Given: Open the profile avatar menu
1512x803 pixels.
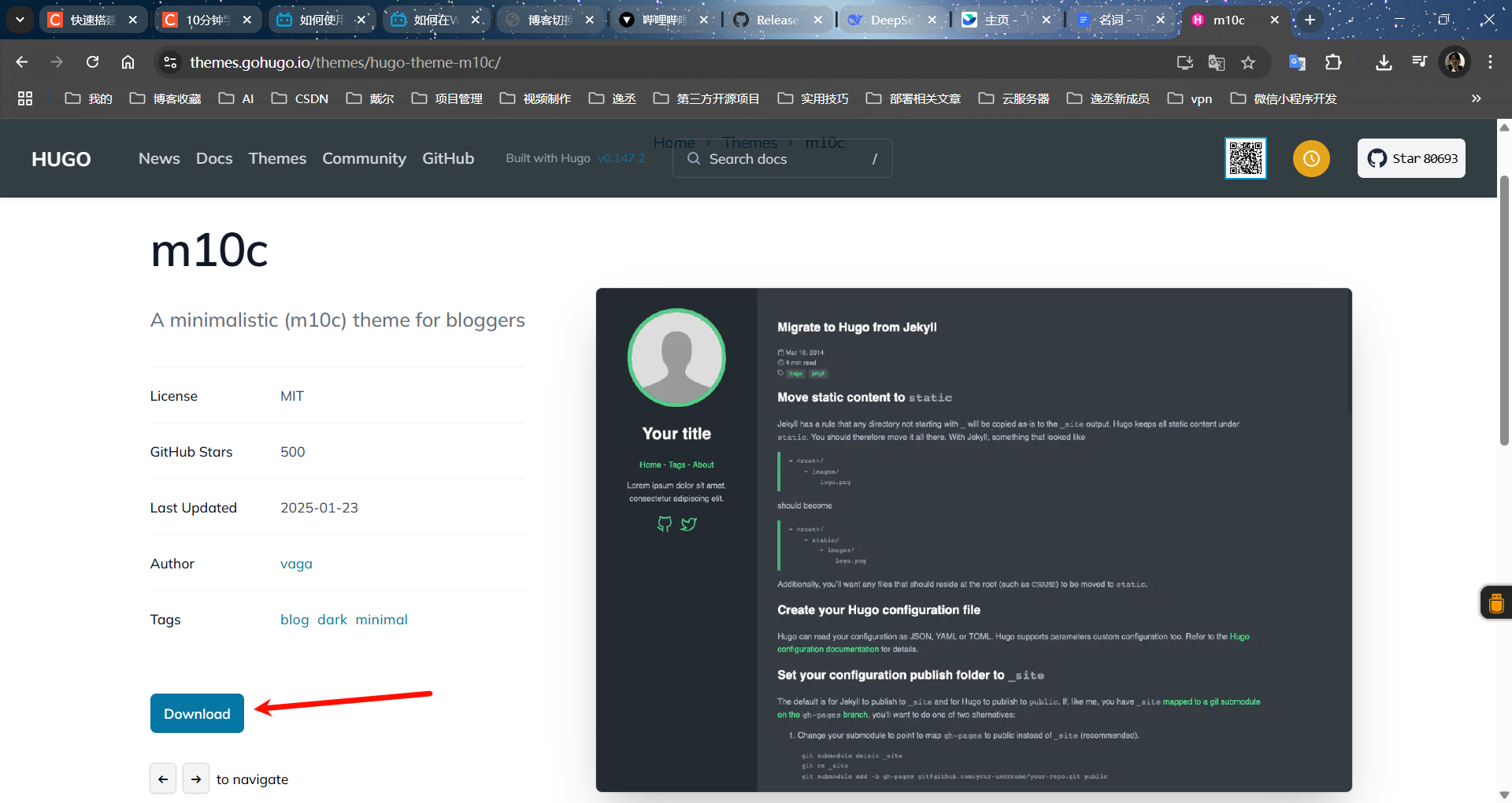Looking at the screenshot, I should point(1455,62).
